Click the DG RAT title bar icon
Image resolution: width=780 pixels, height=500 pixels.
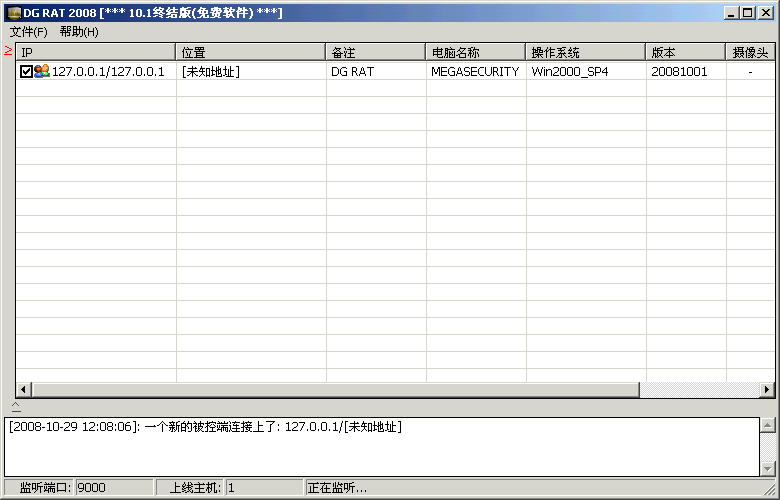tap(14, 13)
